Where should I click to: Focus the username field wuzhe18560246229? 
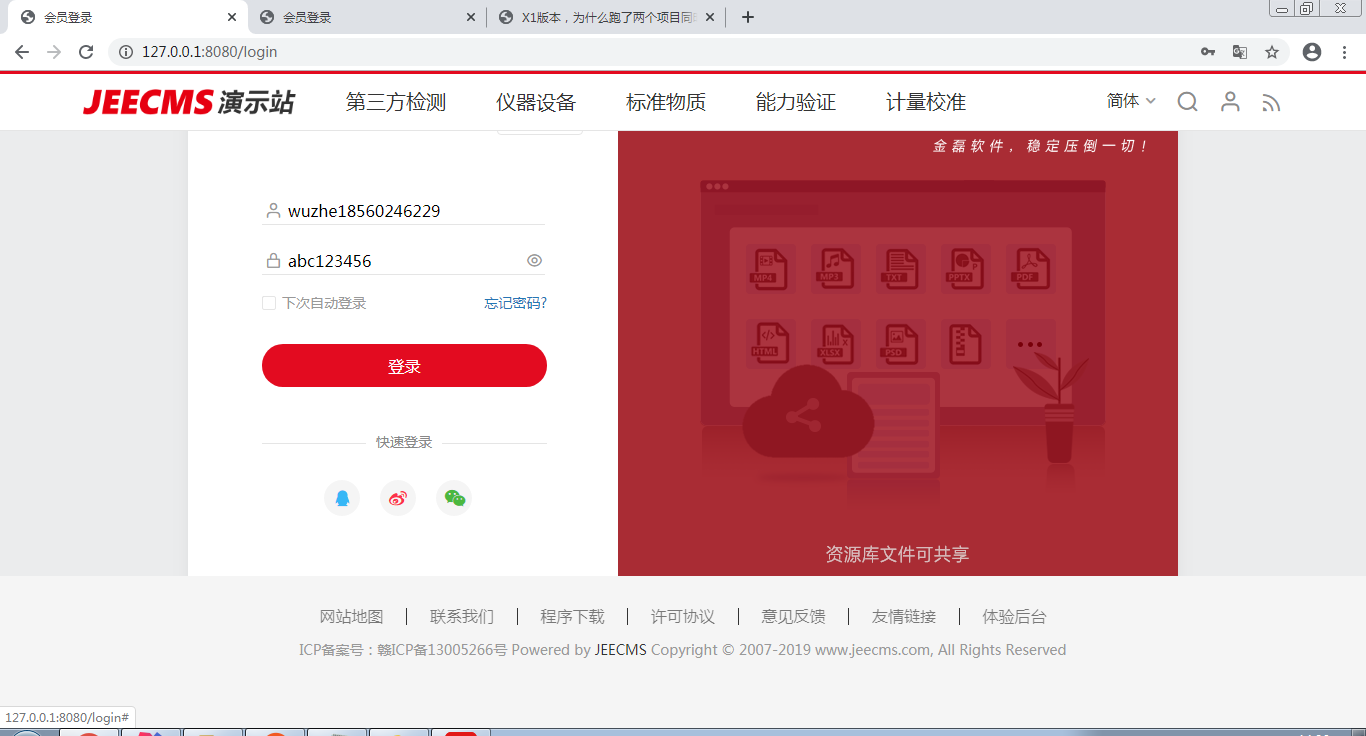(404, 211)
